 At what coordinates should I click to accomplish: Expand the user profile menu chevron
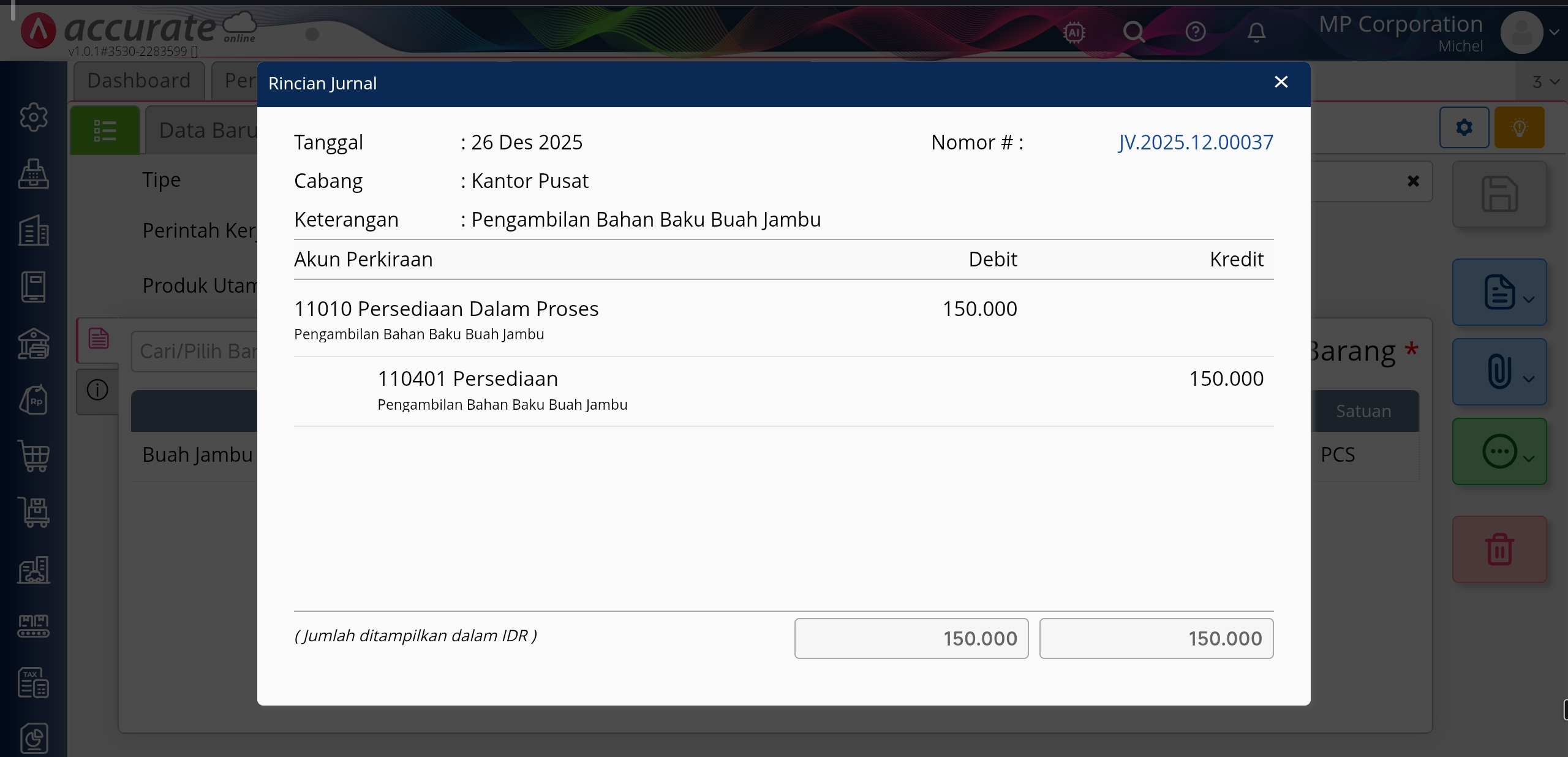(1554, 32)
